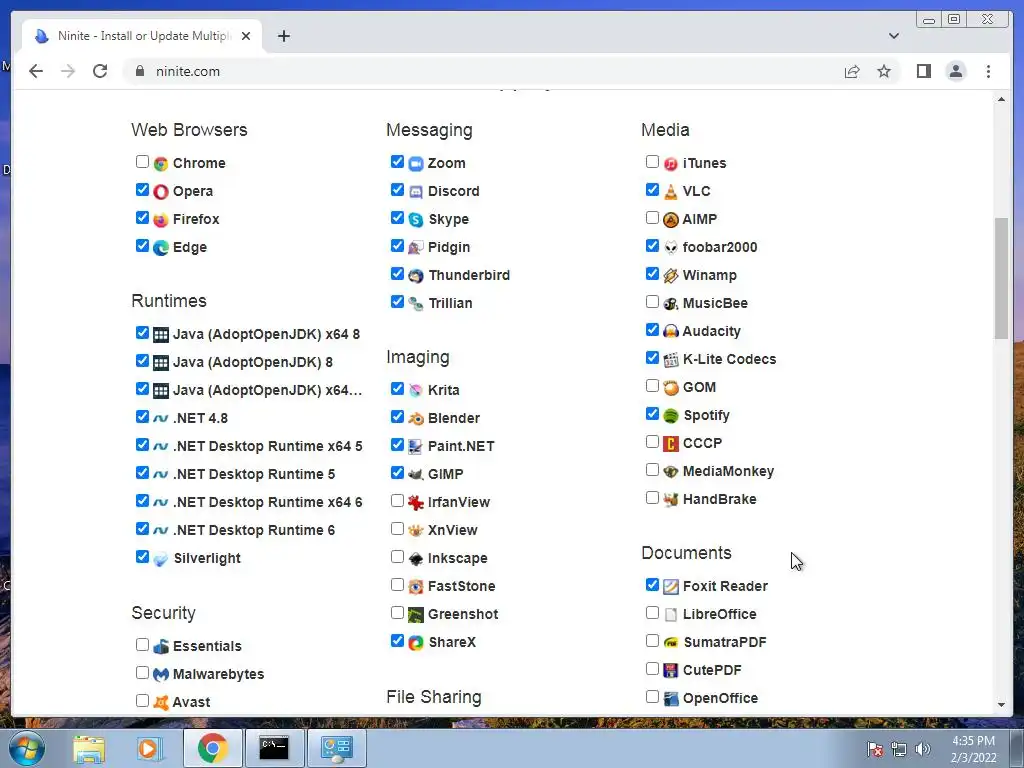Launch Windows Media Player from taskbar
Viewport: 1024px width, 768px height.
pyautogui.click(x=148, y=748)
